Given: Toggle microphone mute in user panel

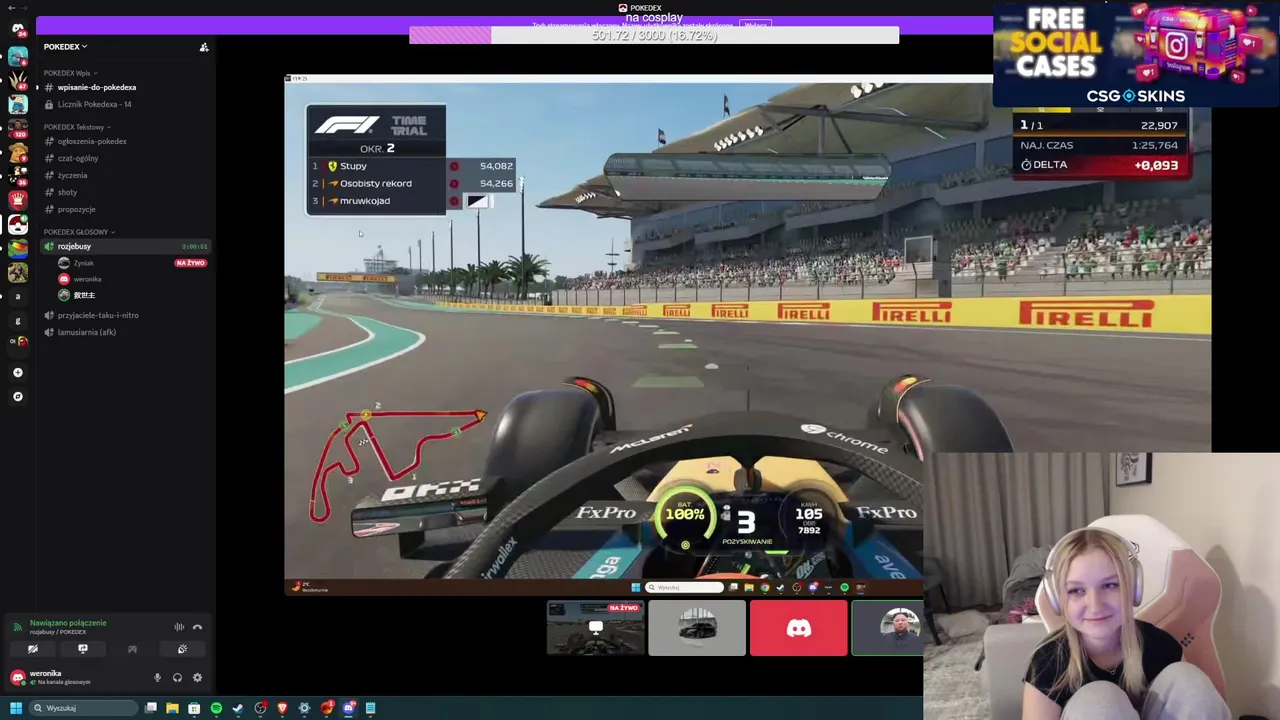Looking at the screenshot, I should (157, 678).
